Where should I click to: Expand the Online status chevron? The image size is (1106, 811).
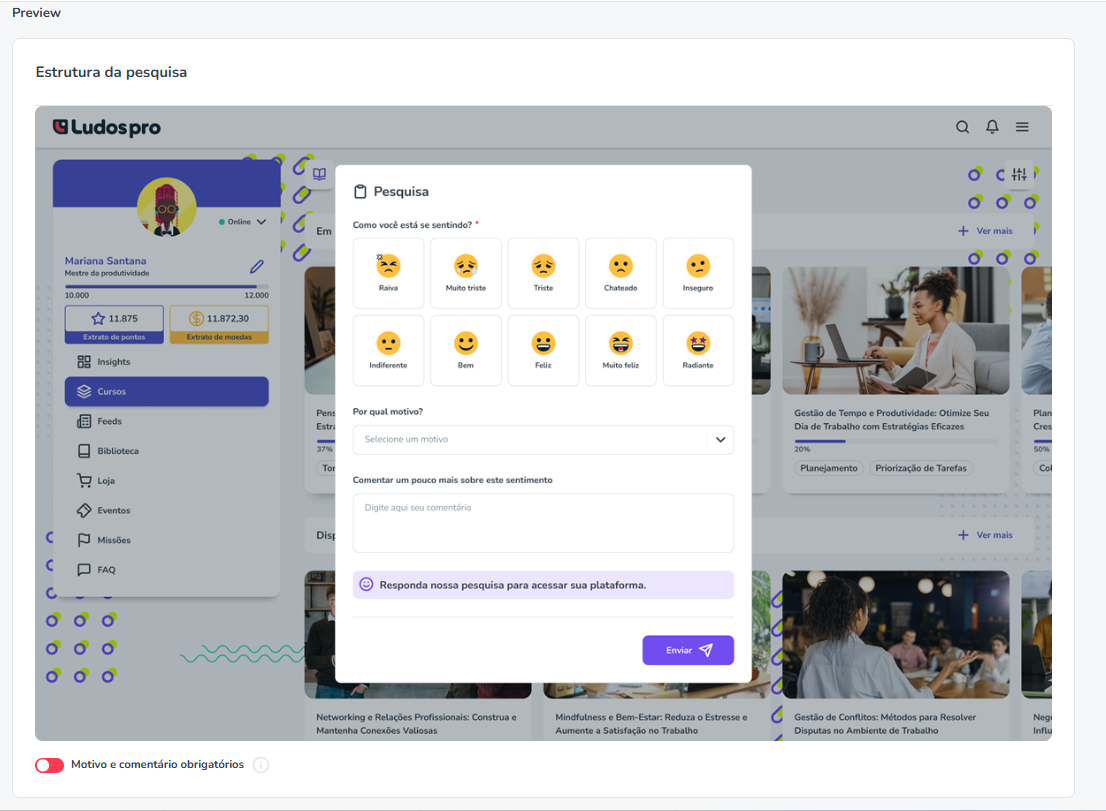[x=262, y=221]
